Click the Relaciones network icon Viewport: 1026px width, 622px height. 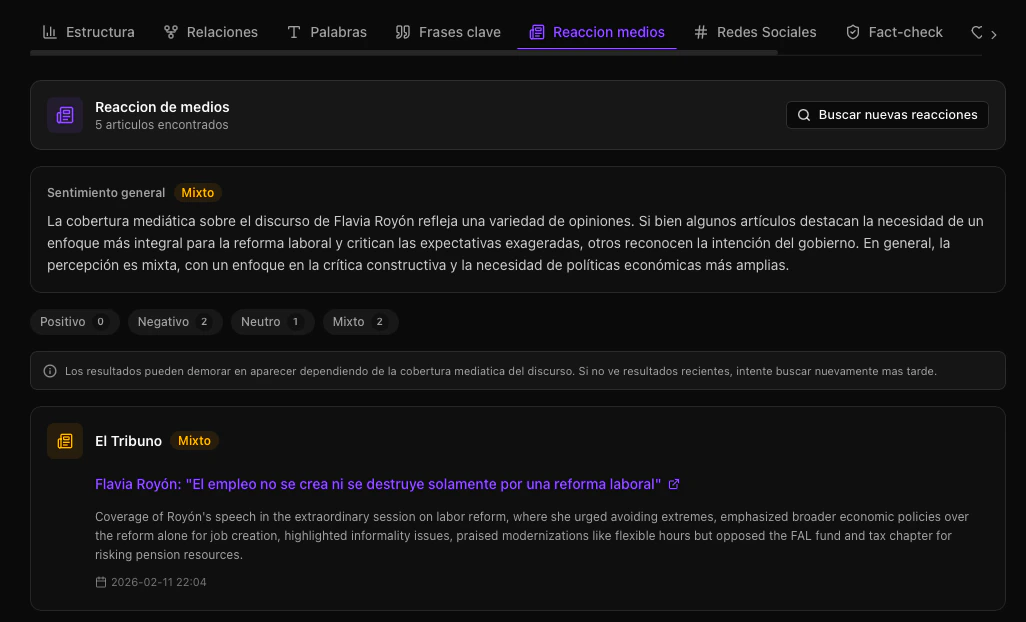click(171, 31)
